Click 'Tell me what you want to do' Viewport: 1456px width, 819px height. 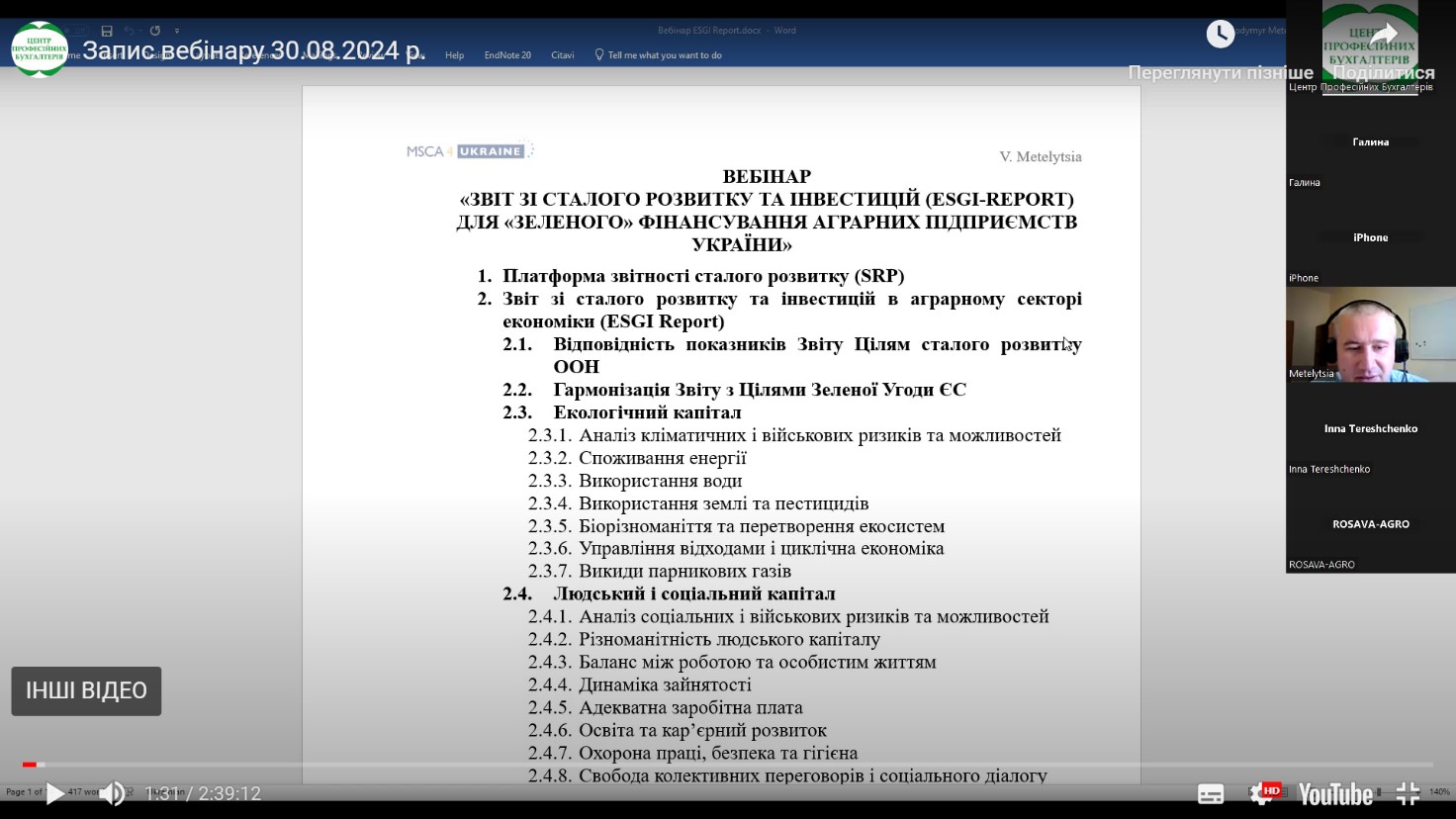pyautogui.click(x=659, y=55)
